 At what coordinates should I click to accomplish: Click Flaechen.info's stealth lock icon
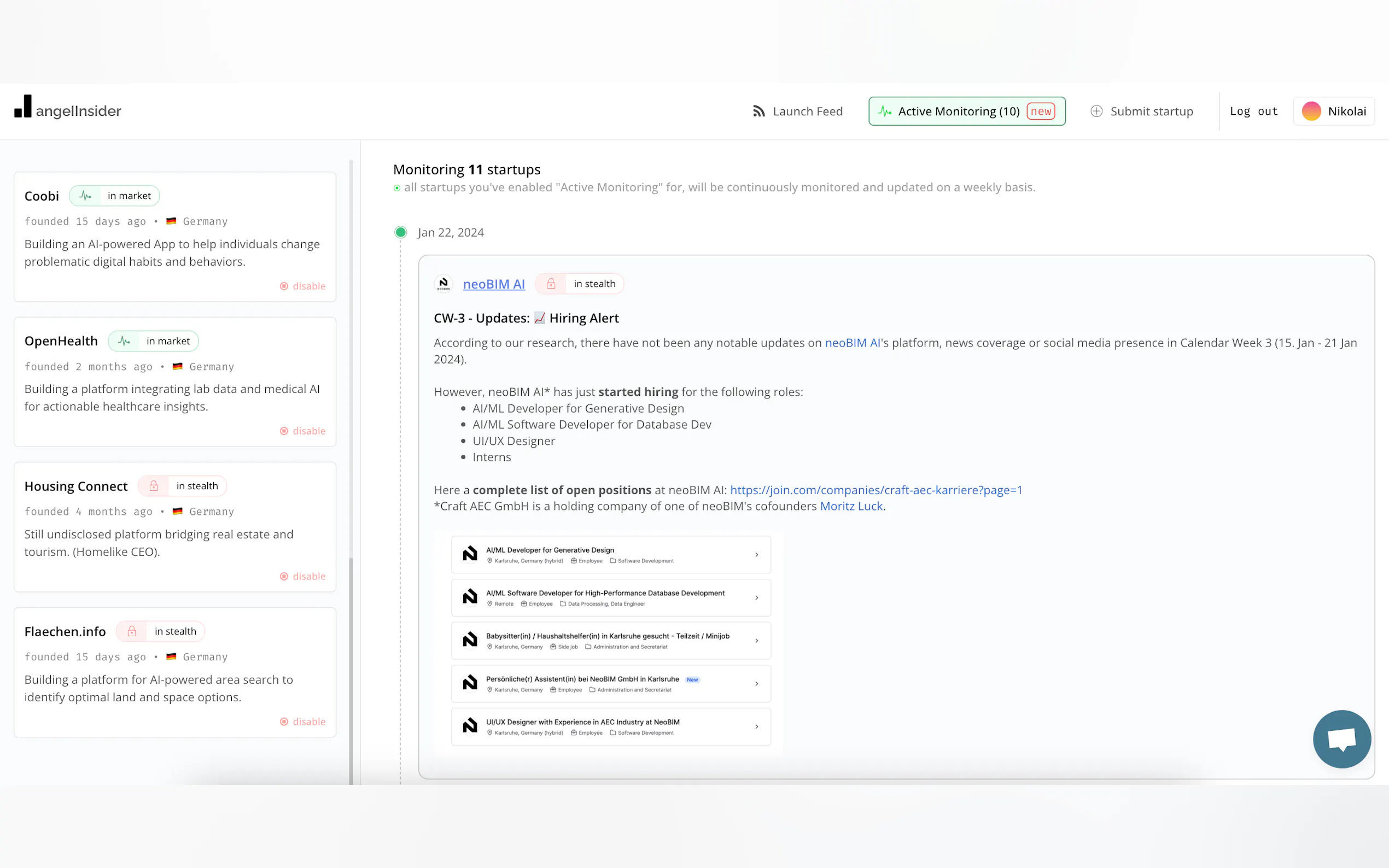(132, 631)
